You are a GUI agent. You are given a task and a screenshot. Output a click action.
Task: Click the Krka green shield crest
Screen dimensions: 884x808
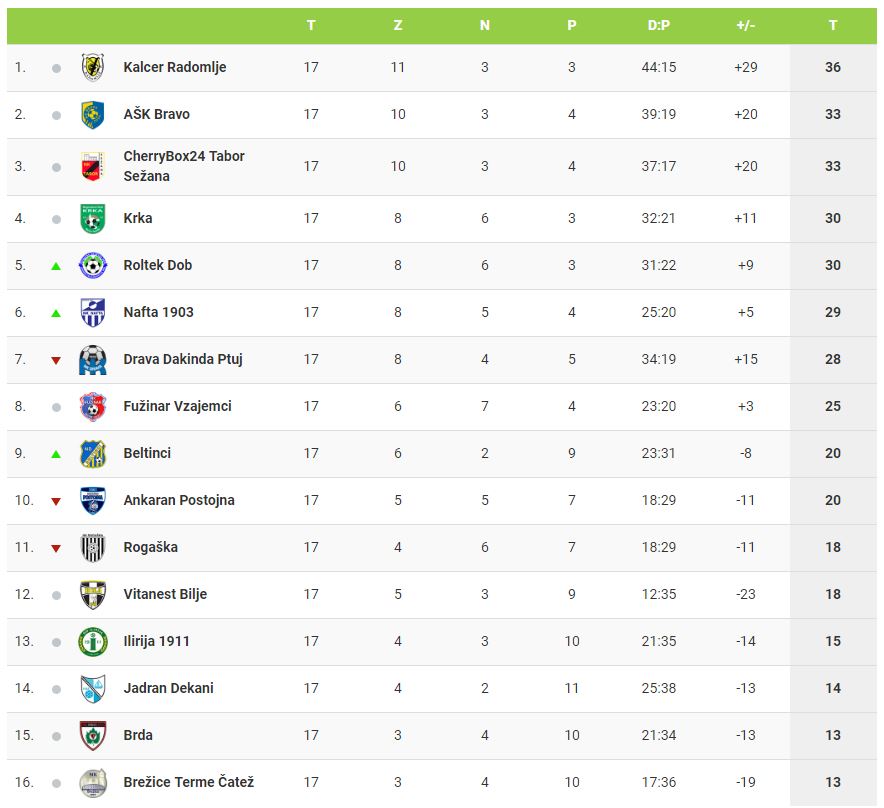tap(93, 218)
